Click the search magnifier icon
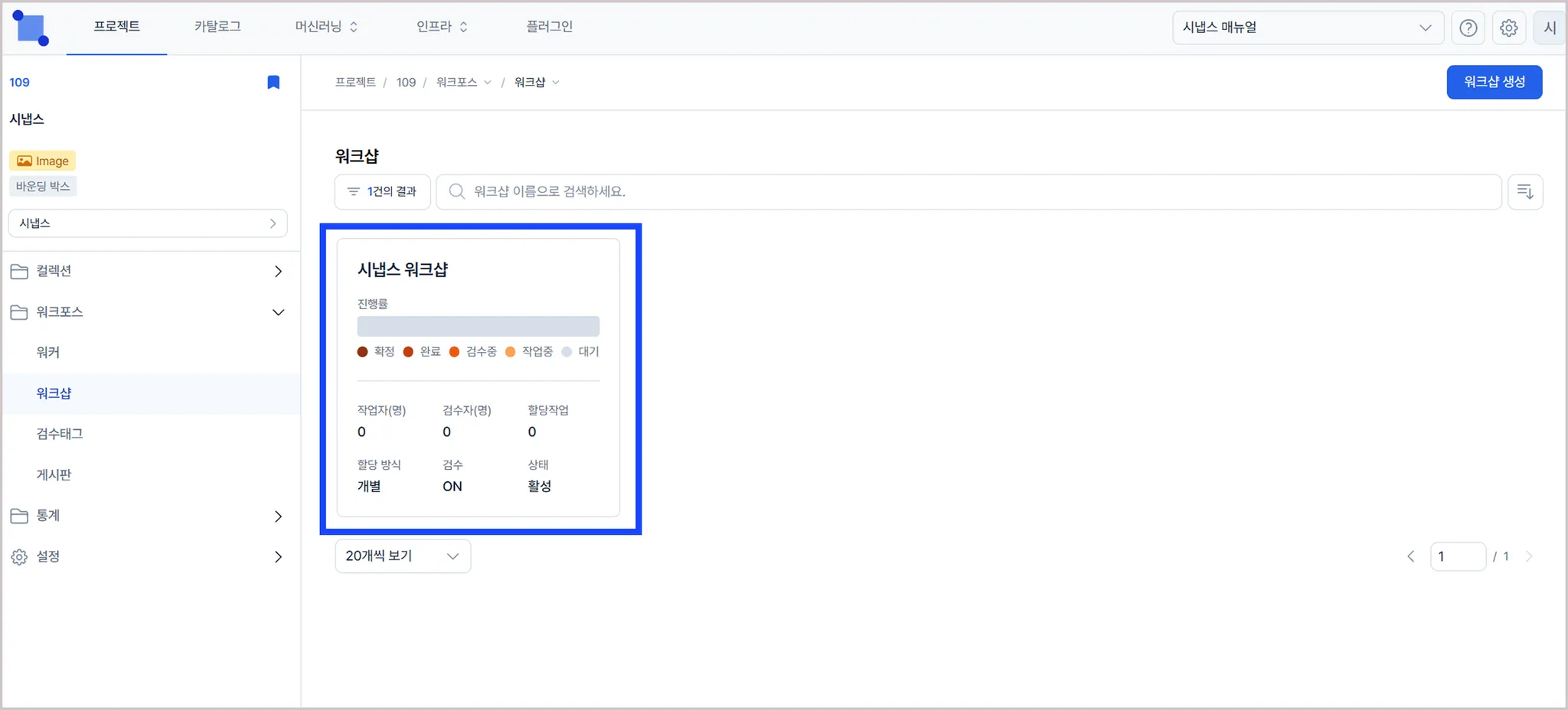The width and height of the screenshot is (1568, 710). 457,191
